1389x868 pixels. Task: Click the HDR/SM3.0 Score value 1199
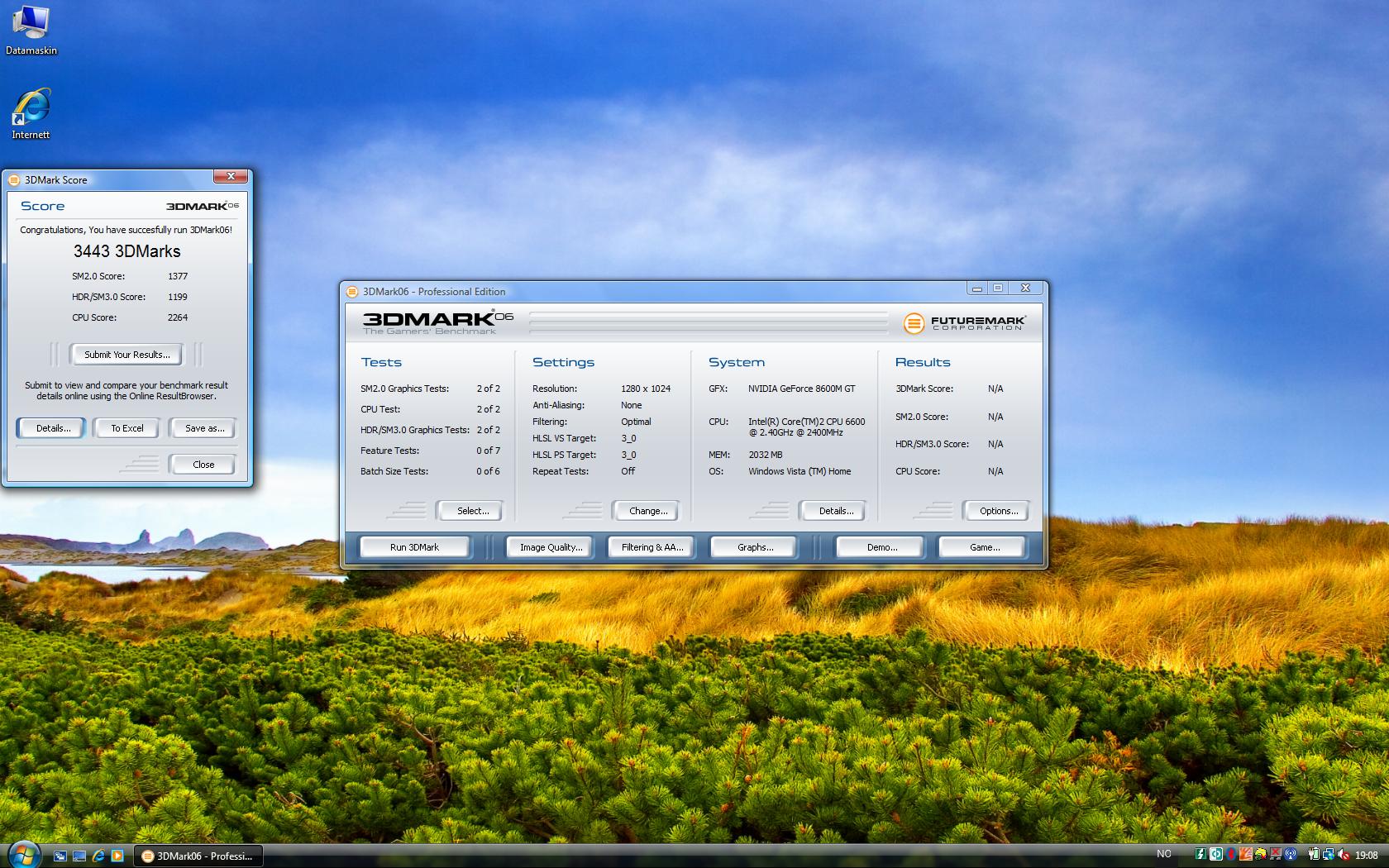tap(178, 297)
